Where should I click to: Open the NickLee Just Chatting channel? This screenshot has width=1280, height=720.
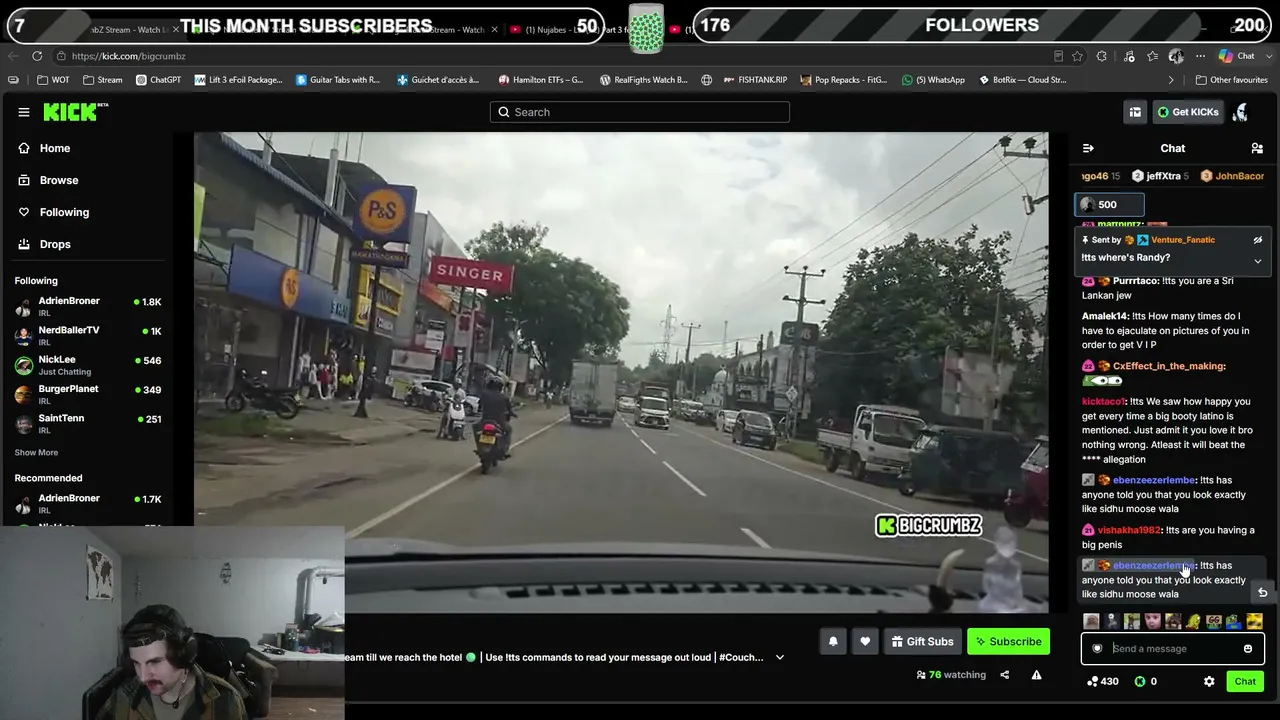(88, 365)
